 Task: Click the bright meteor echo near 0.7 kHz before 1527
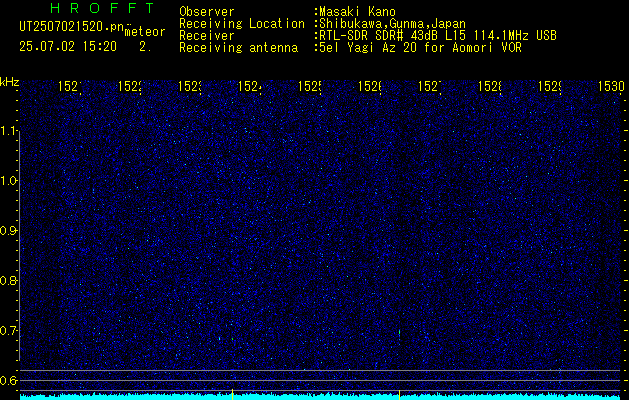400,332
